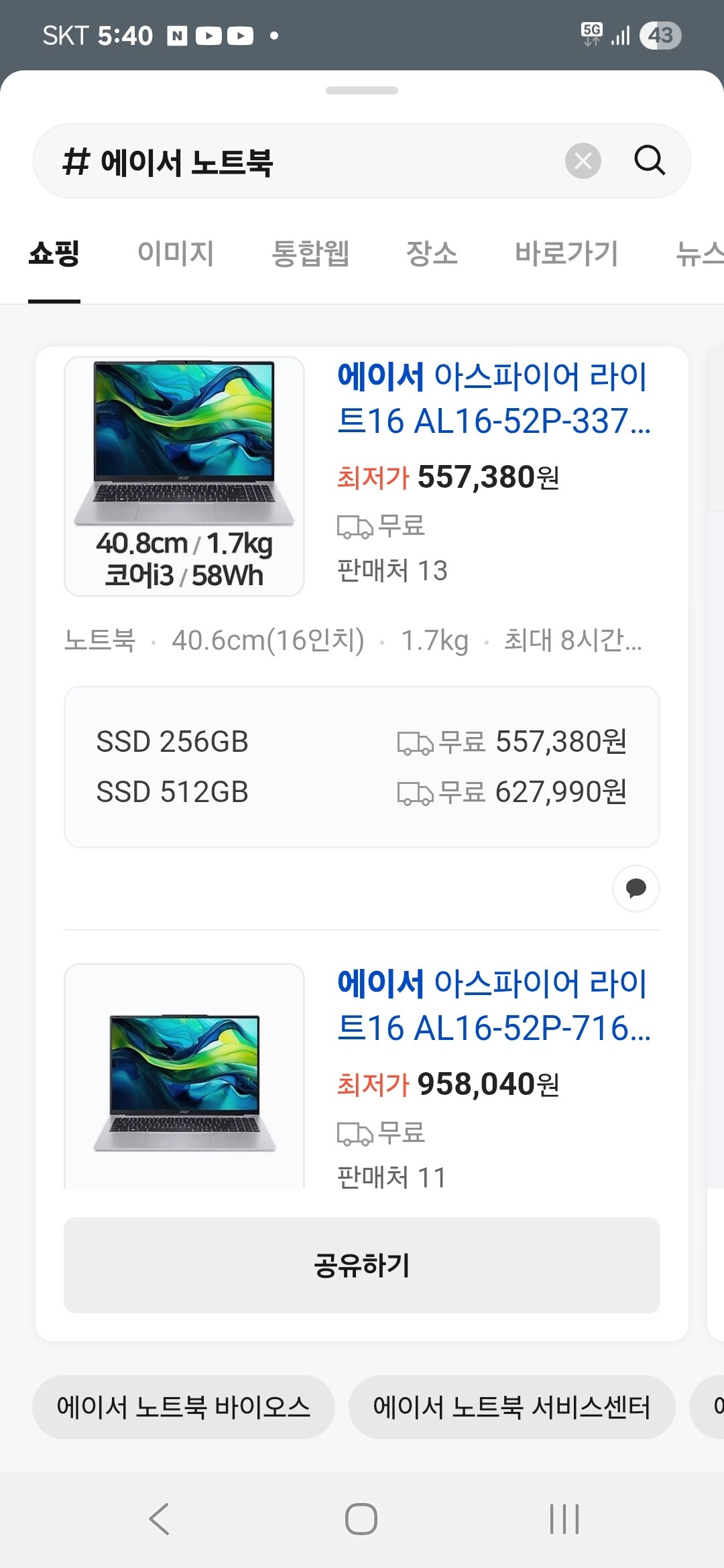
Task: Open the AL16-52P-337 product title link
Action: click(493, 398)
